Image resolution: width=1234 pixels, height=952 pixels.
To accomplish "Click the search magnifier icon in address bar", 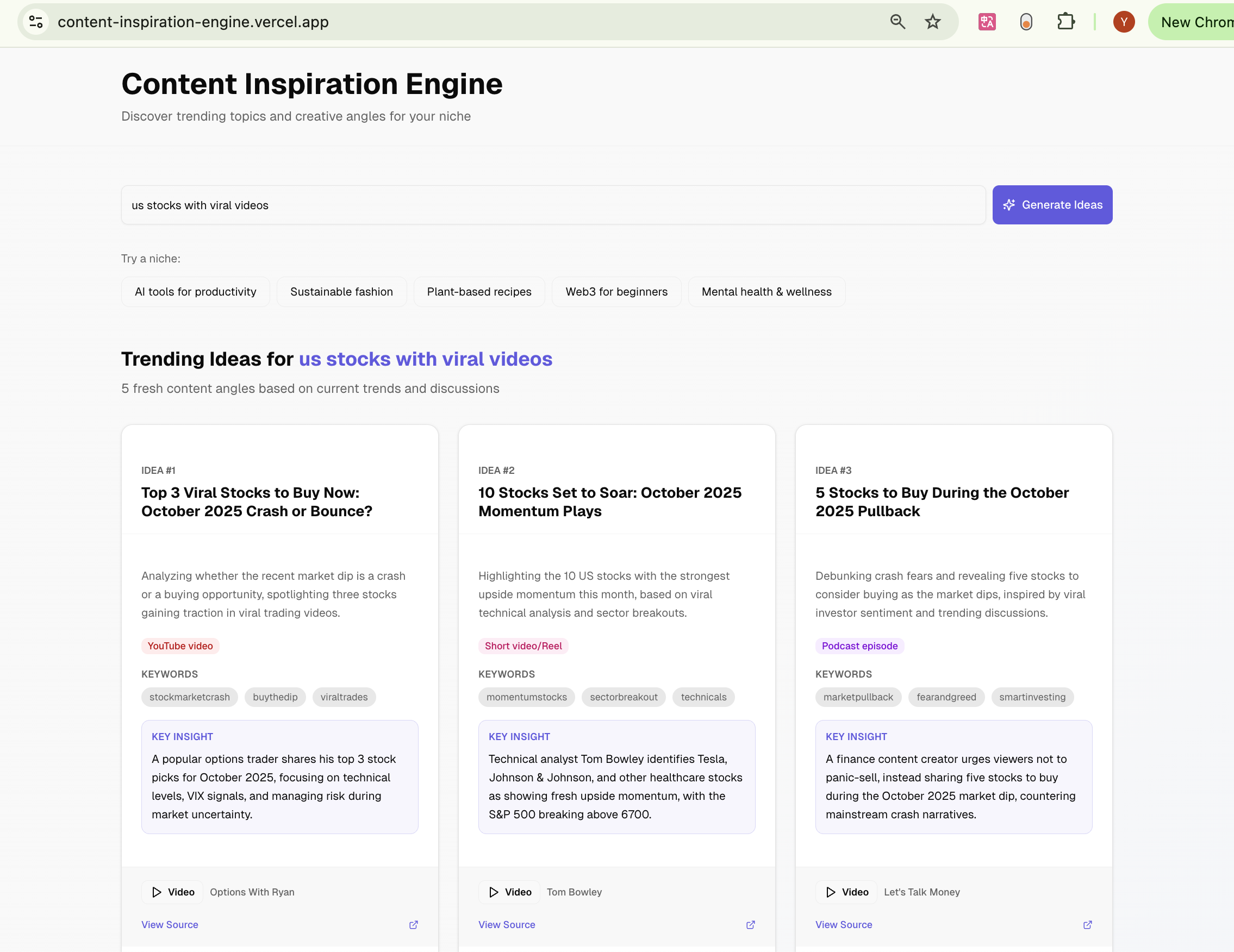I will 898,22.
